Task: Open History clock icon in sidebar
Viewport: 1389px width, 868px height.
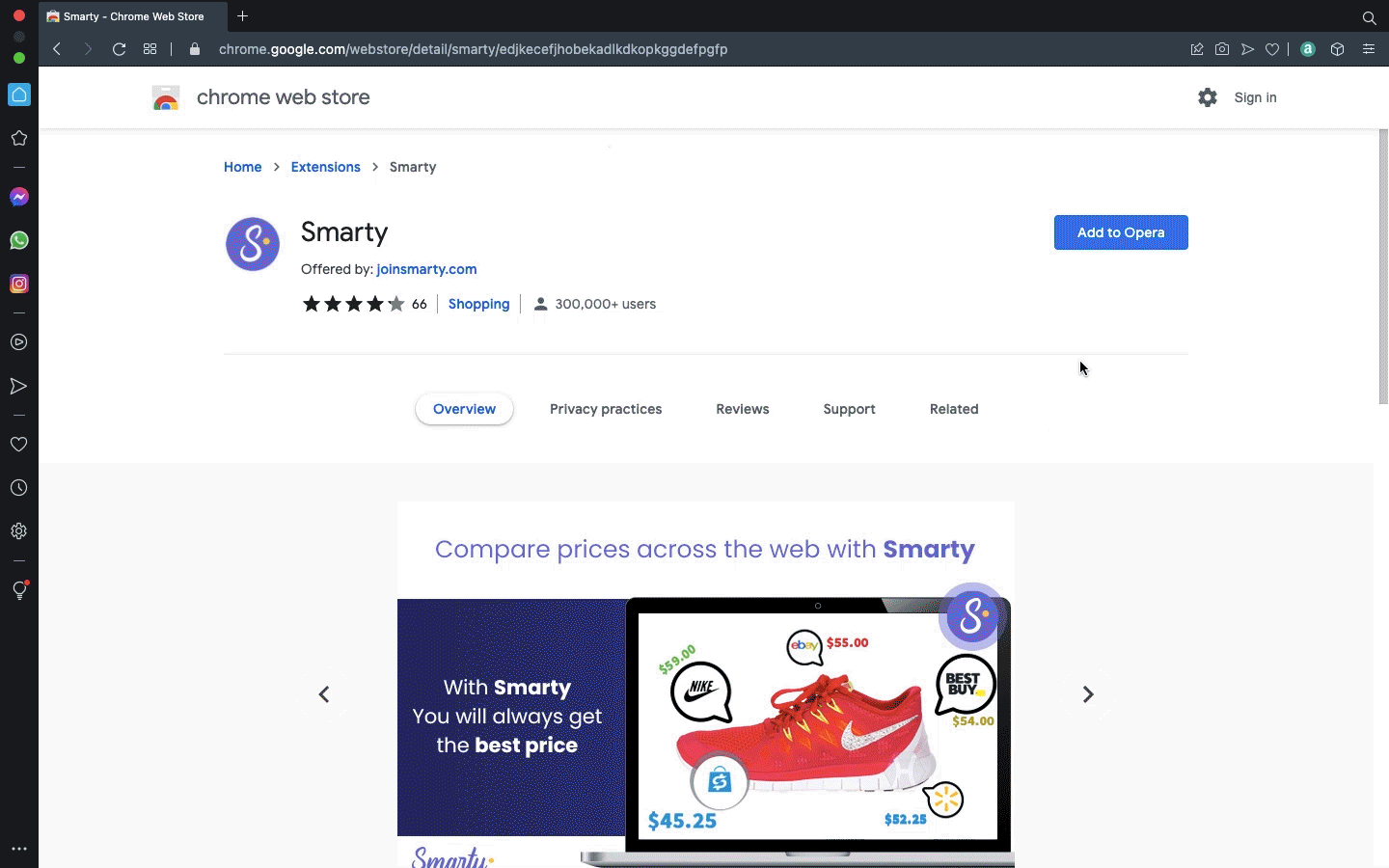Action: tap(19, 488)
